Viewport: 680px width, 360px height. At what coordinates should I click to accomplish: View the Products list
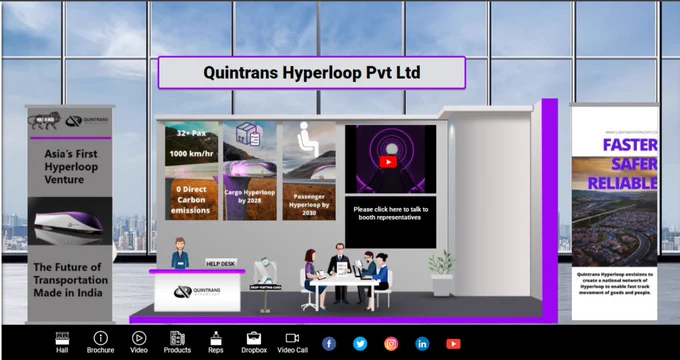click(x=177, y=342)
